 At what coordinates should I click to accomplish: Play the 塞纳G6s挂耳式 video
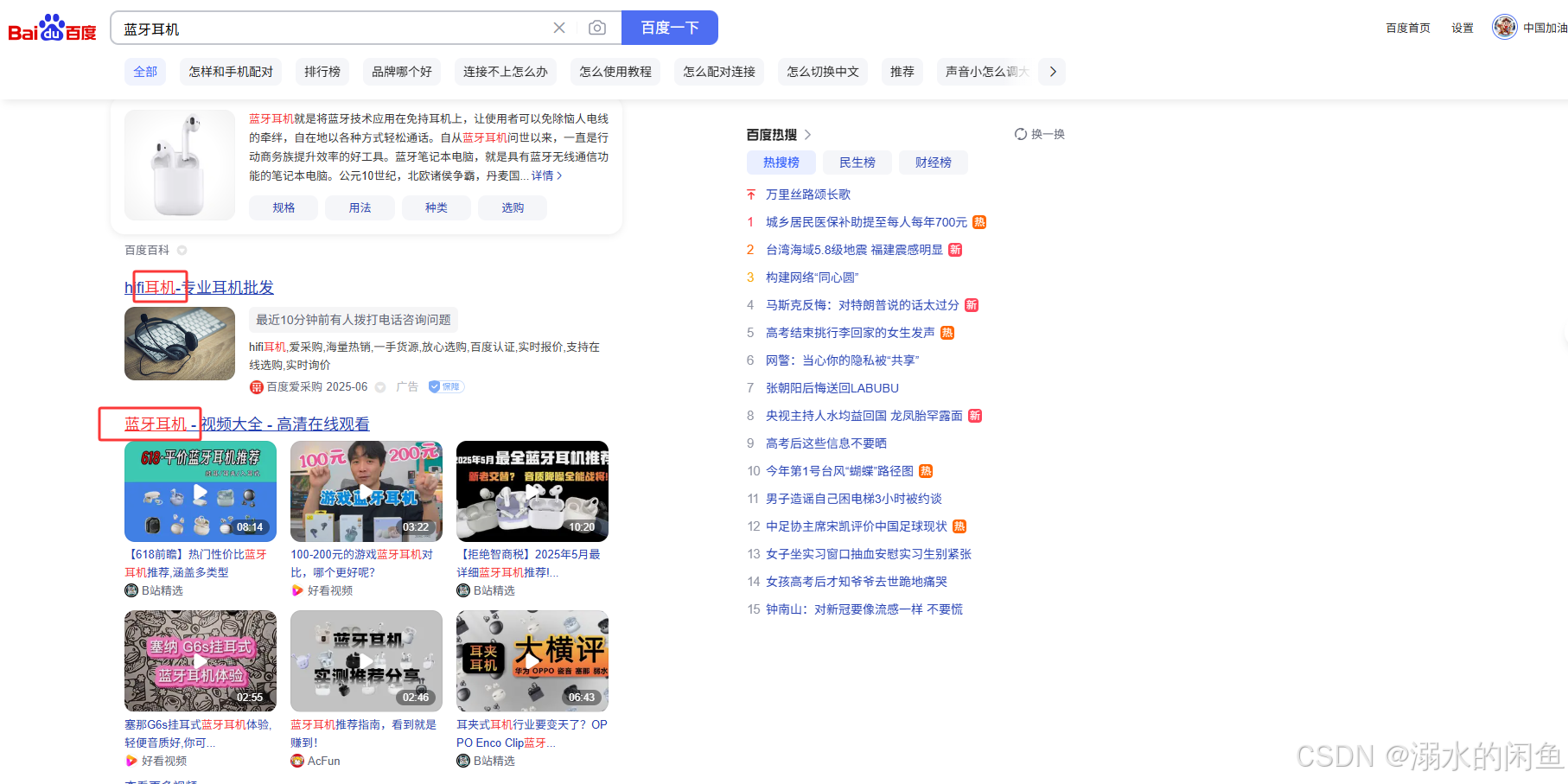coord(201,661)
